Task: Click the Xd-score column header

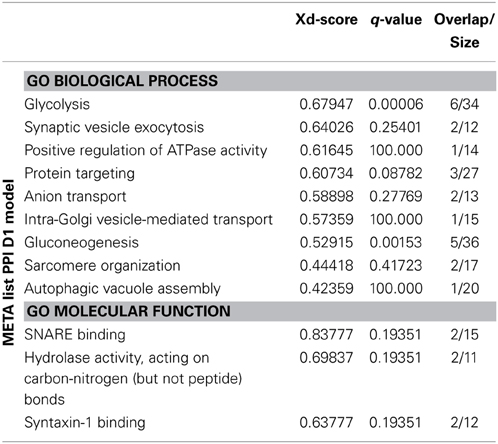Action: pyautogui.click(x=326, y=20)
